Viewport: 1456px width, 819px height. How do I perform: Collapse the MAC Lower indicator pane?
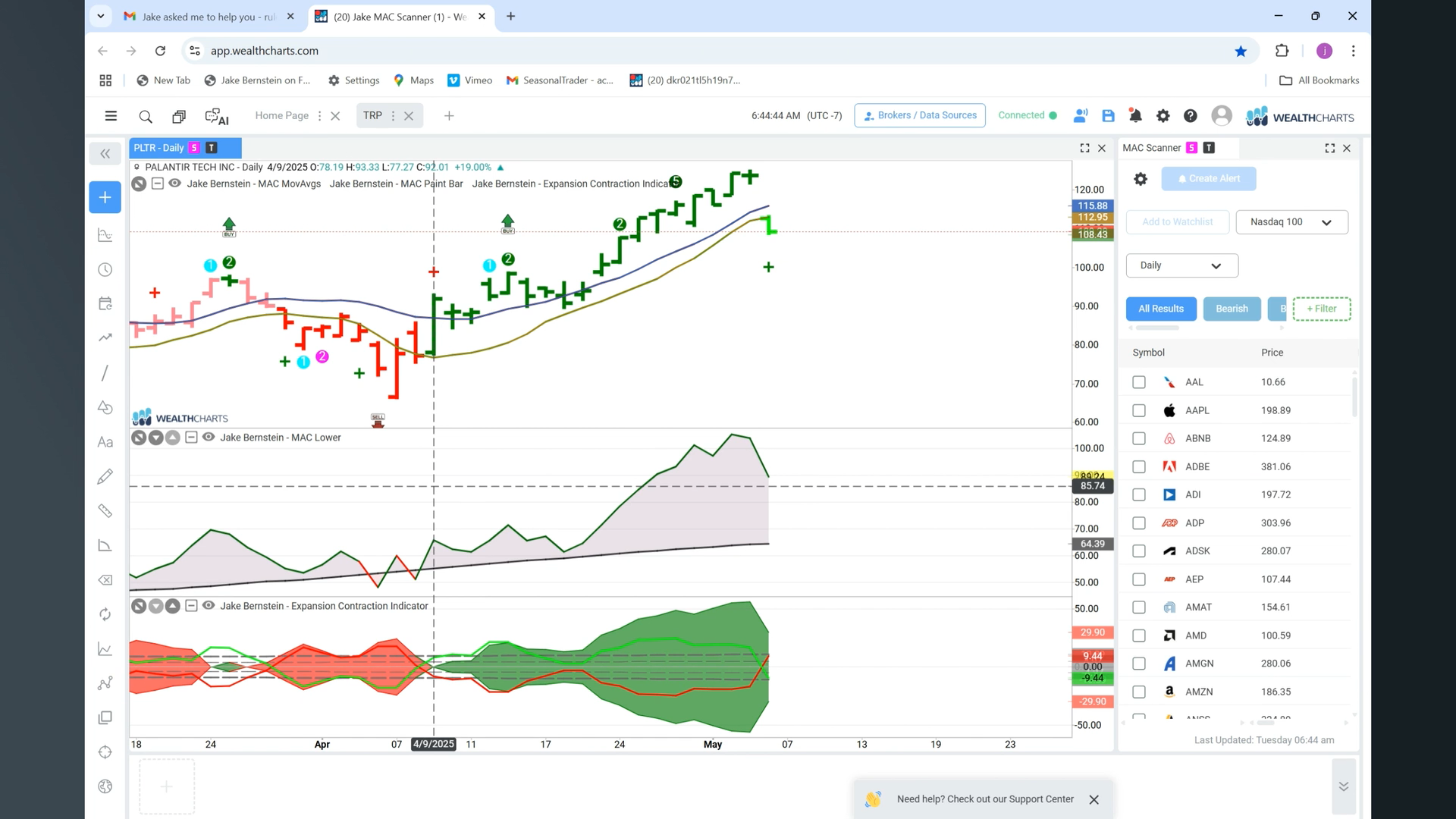point(191,438)
